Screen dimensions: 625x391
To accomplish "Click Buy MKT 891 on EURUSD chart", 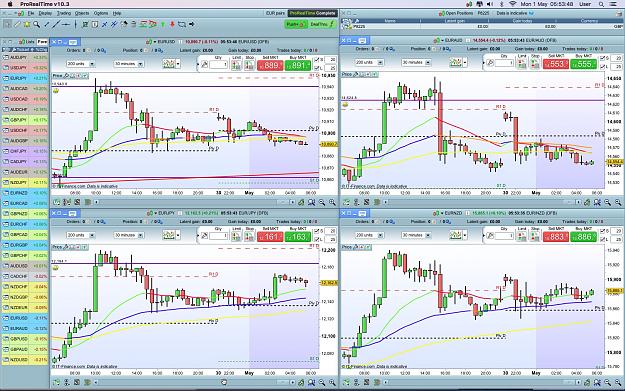I will tap(298, 65).
